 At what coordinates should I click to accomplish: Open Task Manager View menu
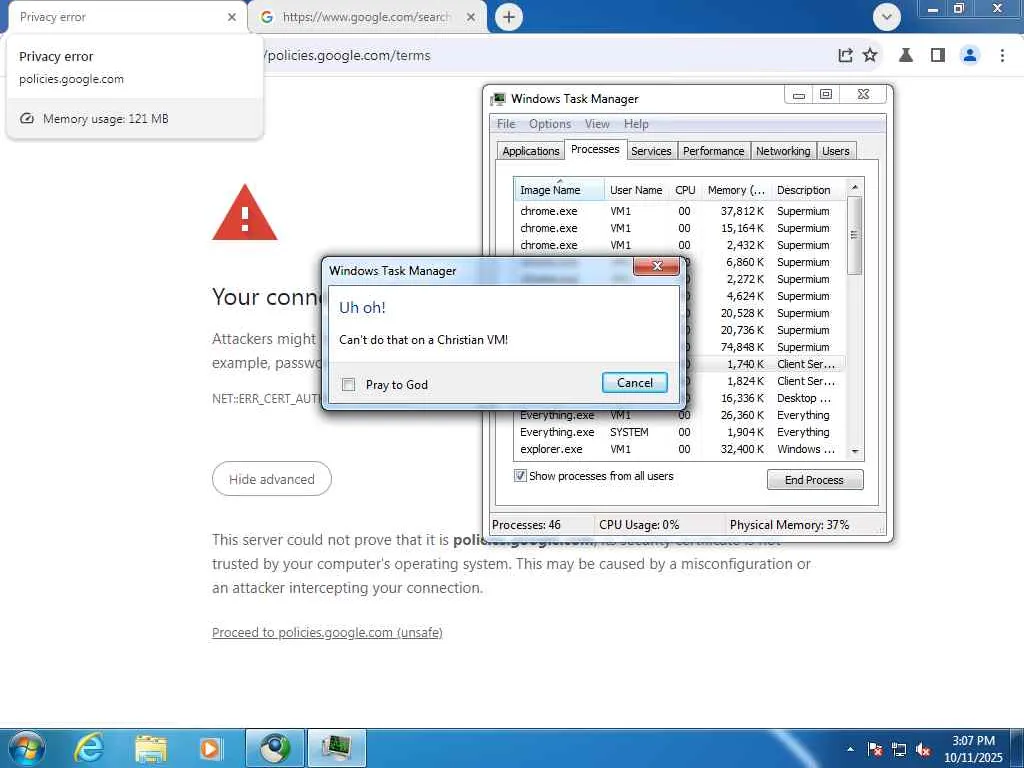tap(597, 124)
